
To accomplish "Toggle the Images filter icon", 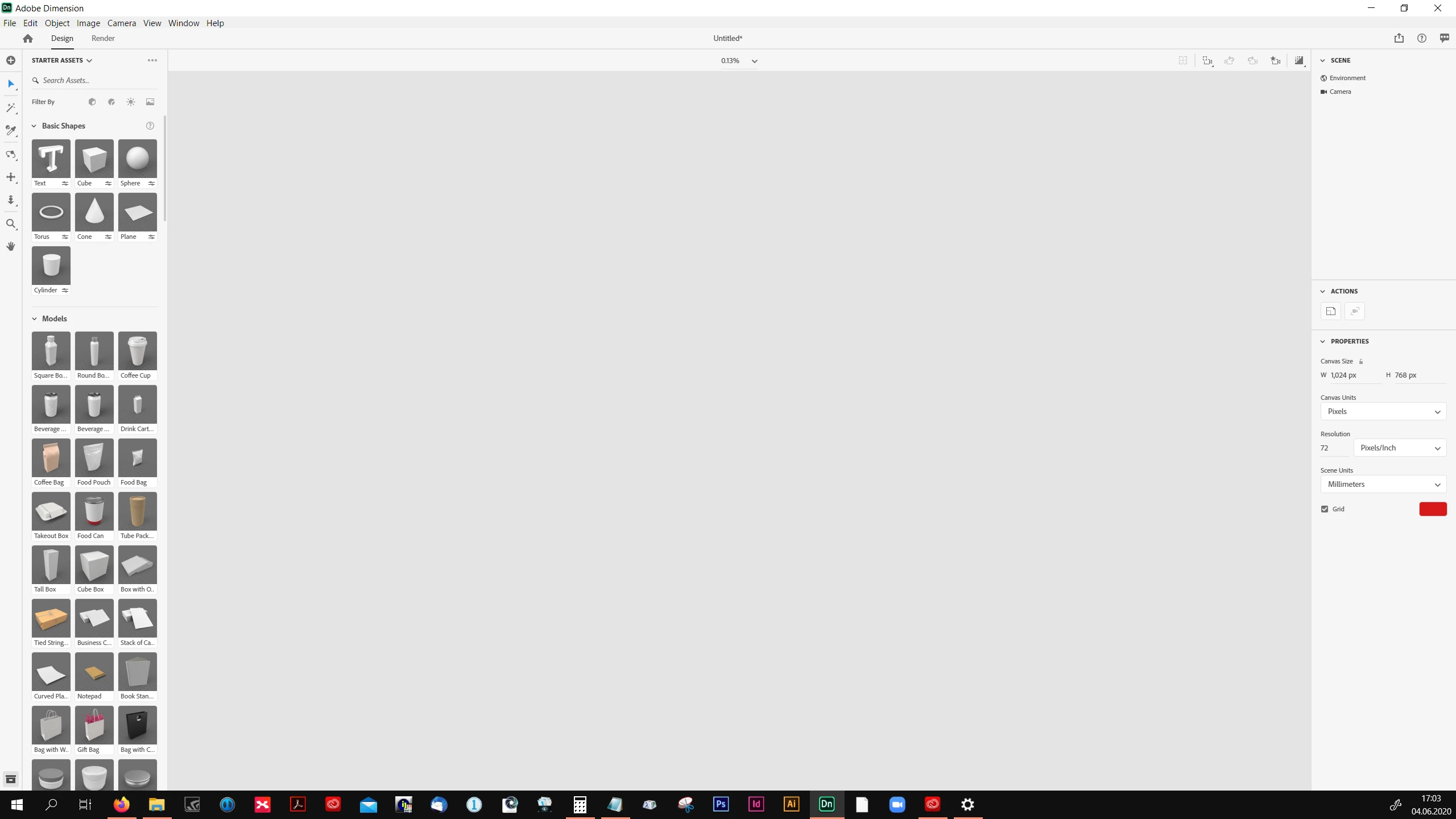I will (x=150, y=102).
